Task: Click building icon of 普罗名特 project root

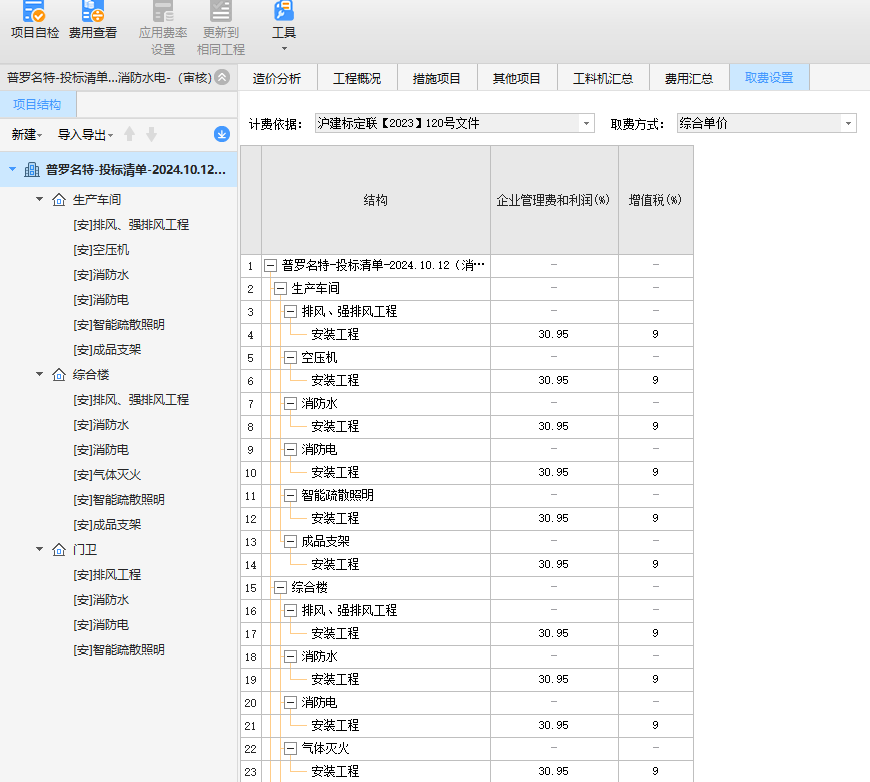Action: click(32, 169)
